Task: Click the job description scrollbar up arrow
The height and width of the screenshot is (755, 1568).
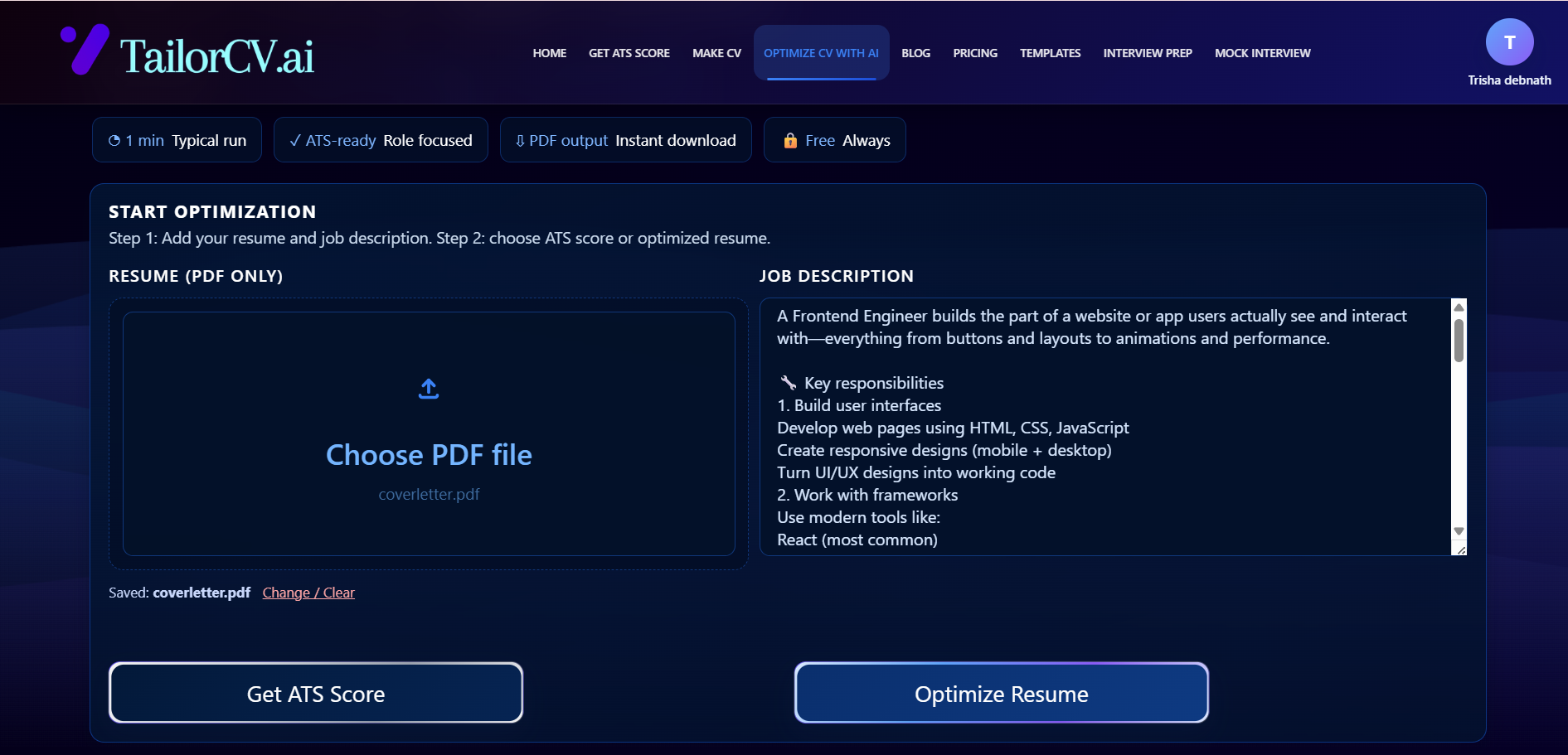Action: pos(1459,307)
